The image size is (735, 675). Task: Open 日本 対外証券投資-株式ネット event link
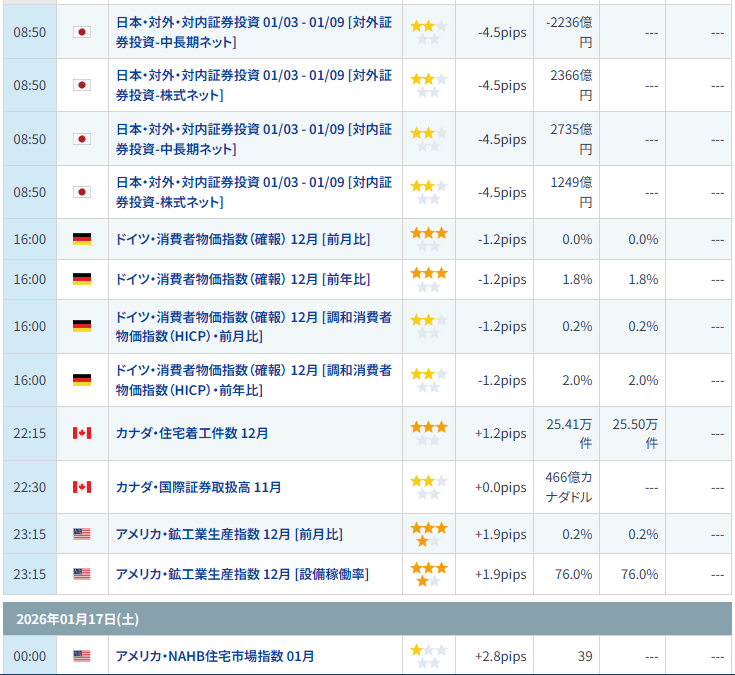click(253, 86)
